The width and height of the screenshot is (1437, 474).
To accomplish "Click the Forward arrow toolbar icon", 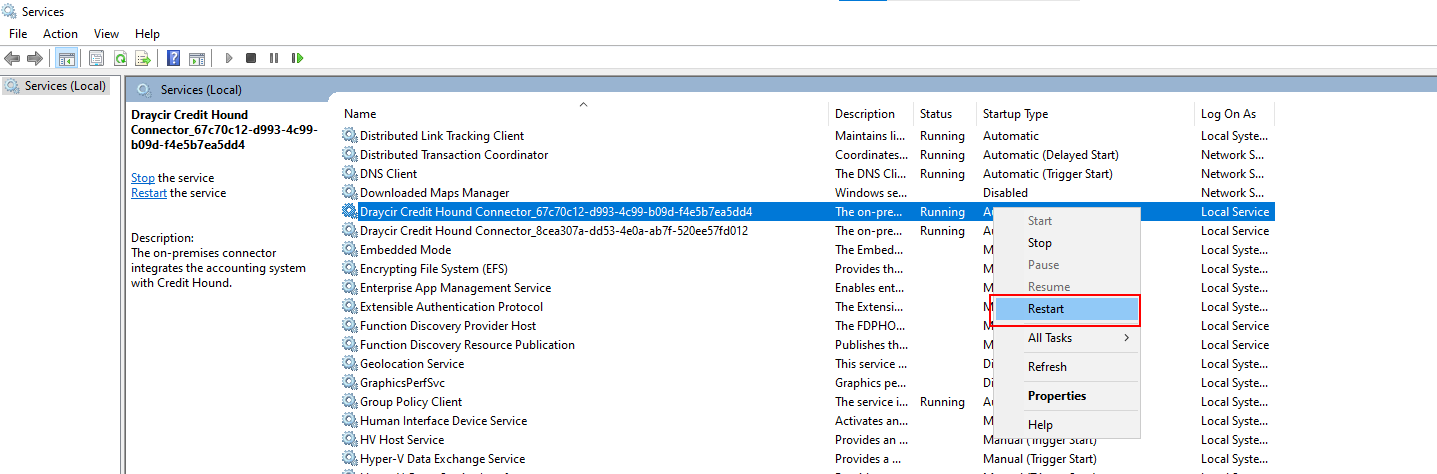I will pyautogui.click(x=35, y=59).
